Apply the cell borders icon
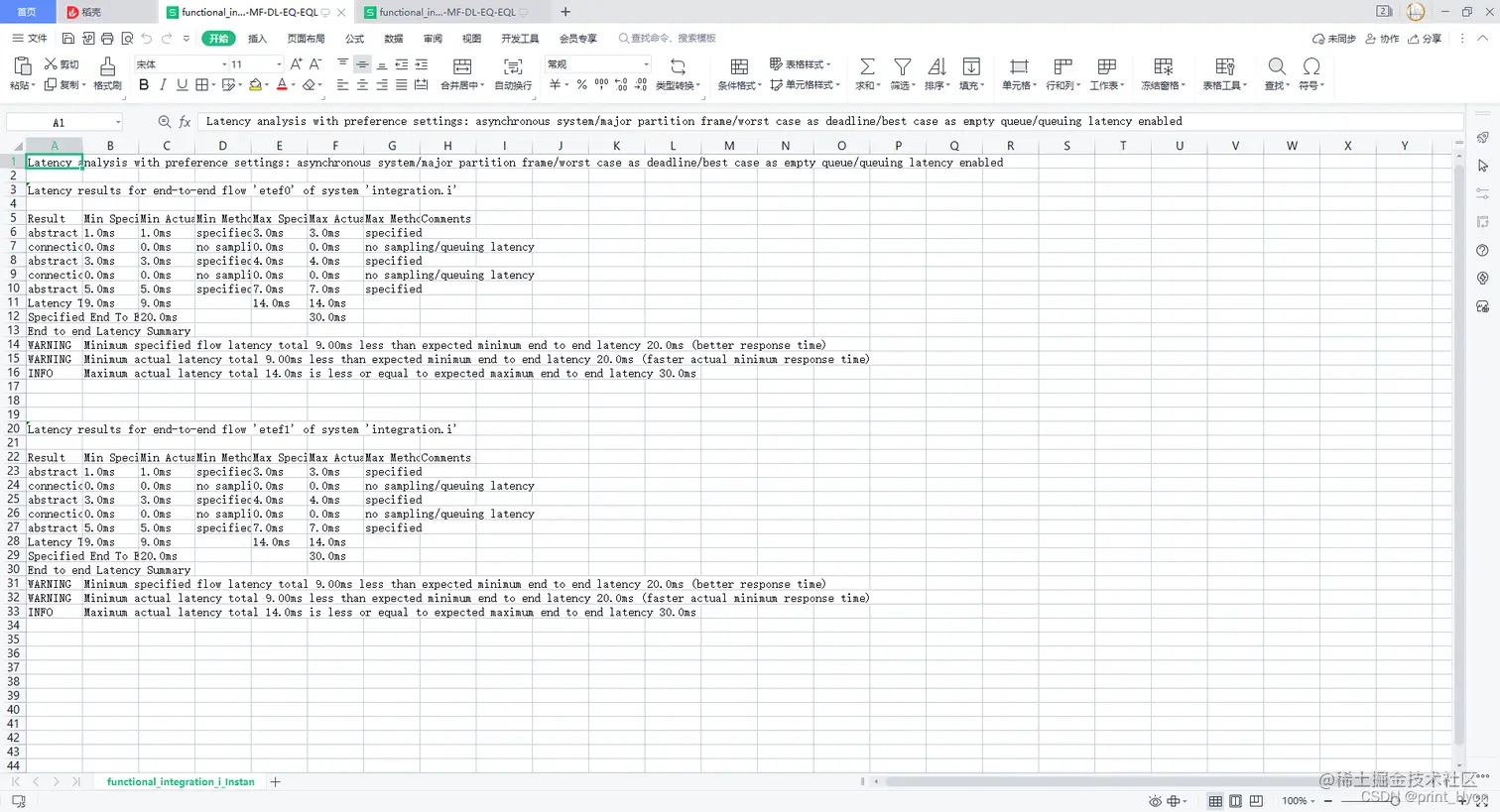The height and width of the screenshot is (812, 1500). click(202, 85)
